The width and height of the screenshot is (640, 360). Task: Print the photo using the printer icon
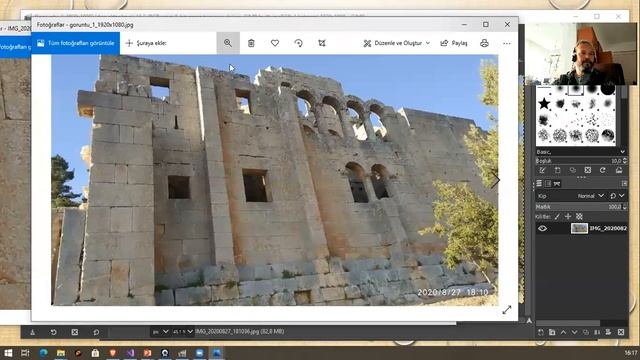click(x=484, y=43)
